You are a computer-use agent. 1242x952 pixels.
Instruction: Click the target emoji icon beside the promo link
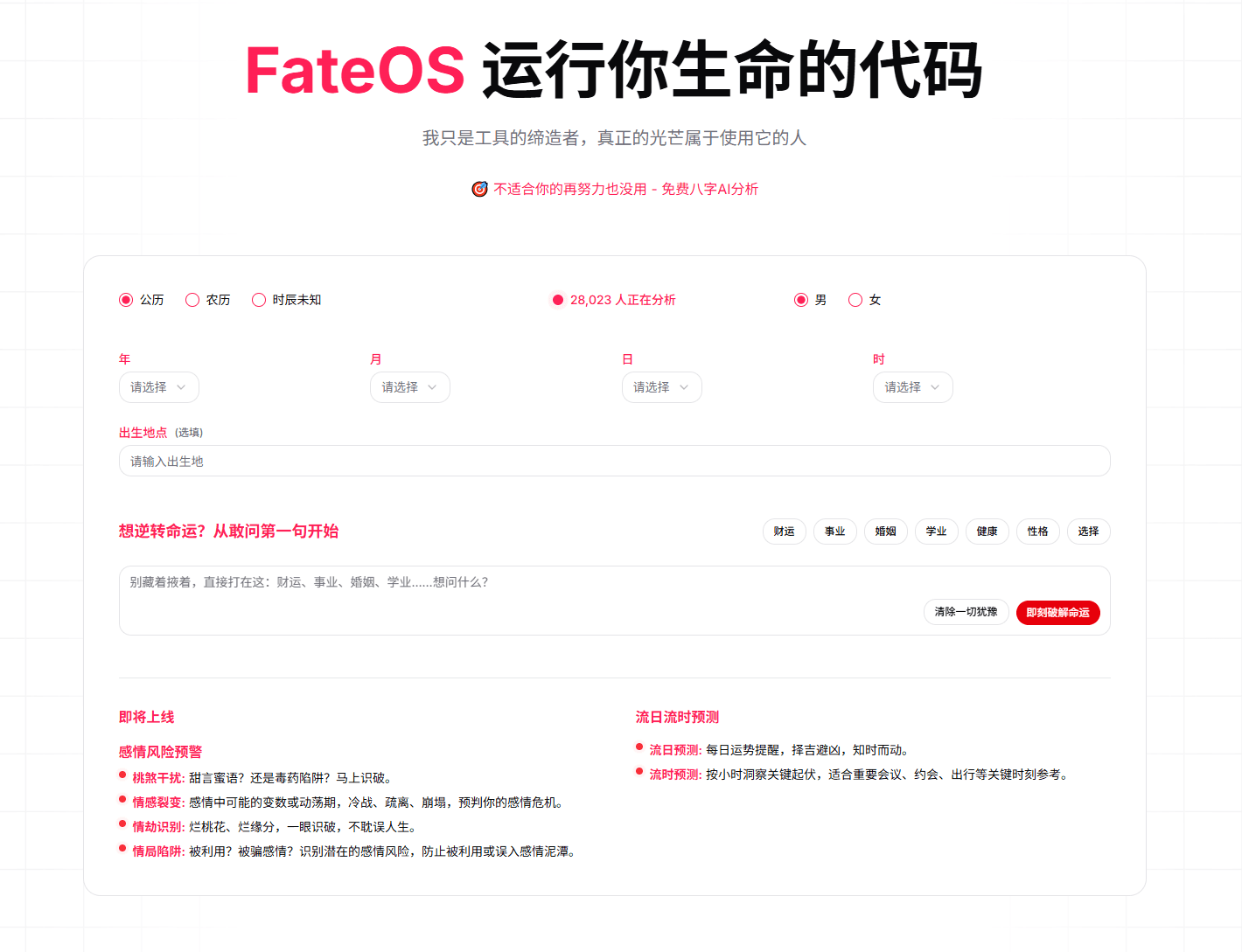479,189
